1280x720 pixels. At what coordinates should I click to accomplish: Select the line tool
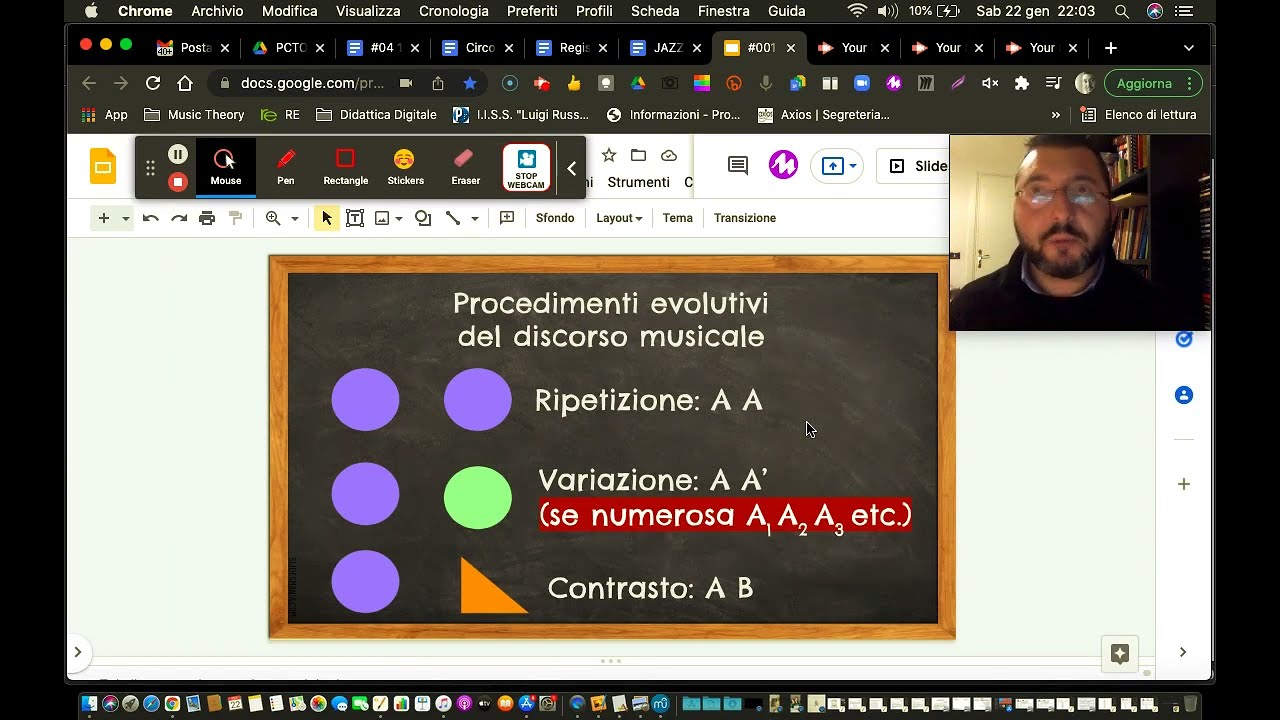click(453, 218)
